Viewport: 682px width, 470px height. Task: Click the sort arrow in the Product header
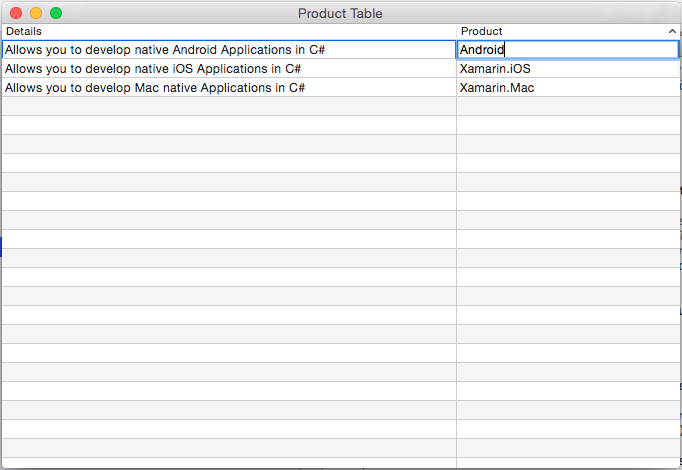click(x=672, y=31)
